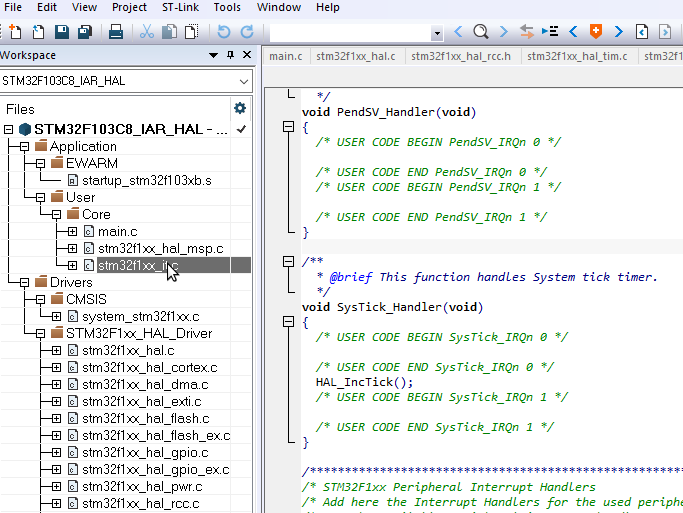
Task: Collapse STM32F1xx_HAL_Driver folder
Action: point(41,334)
